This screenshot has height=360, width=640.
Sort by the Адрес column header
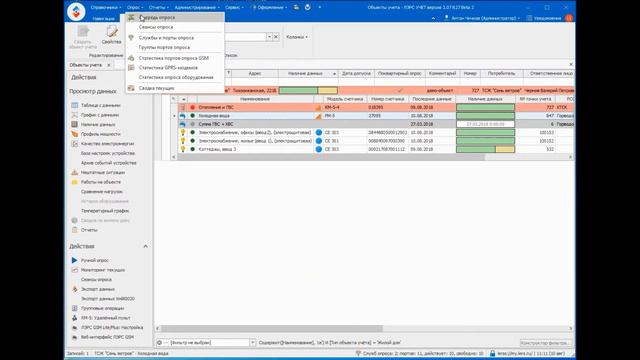coord(255,73)
